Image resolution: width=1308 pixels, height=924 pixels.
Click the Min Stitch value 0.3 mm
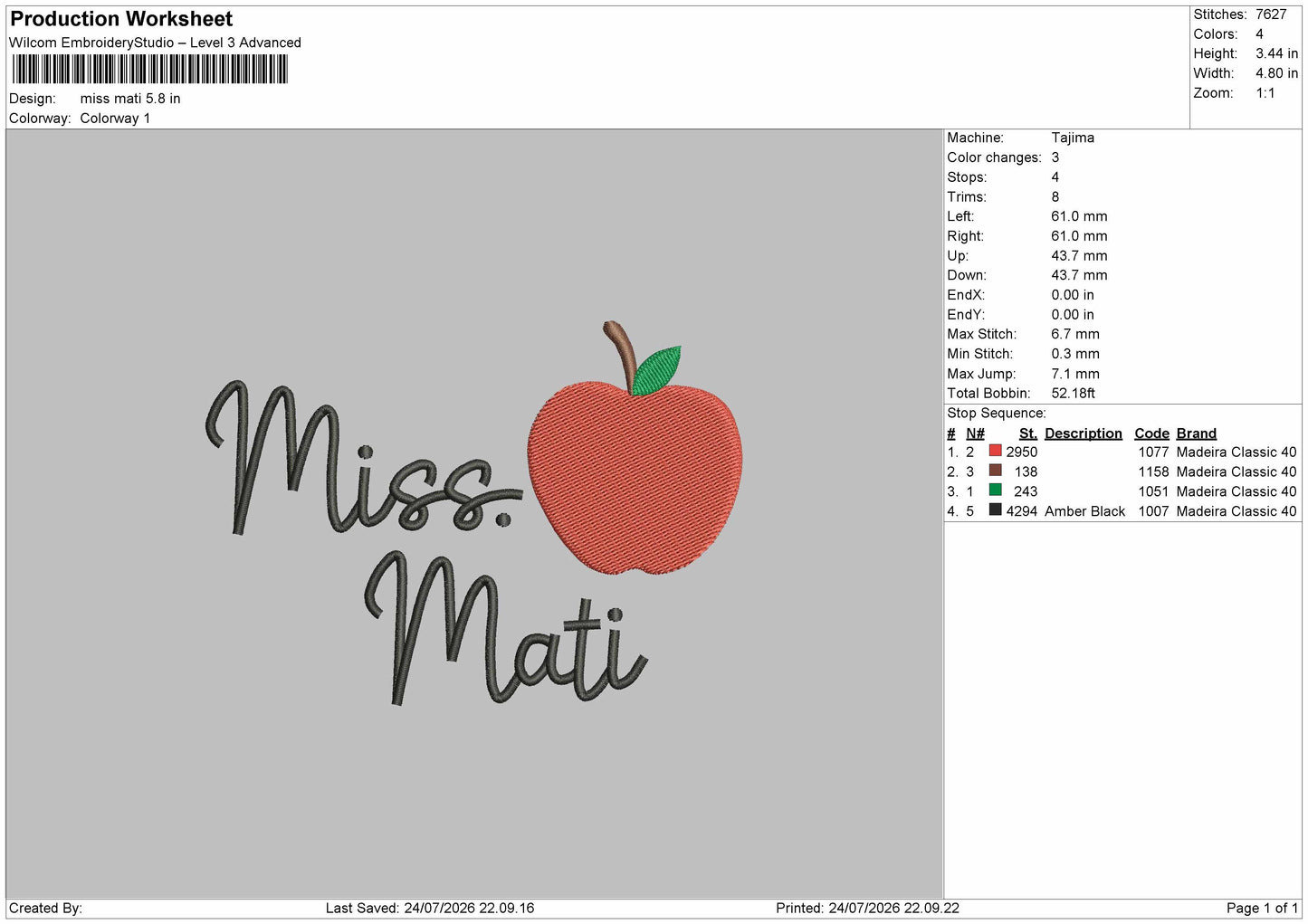(x=1075, y=354)
